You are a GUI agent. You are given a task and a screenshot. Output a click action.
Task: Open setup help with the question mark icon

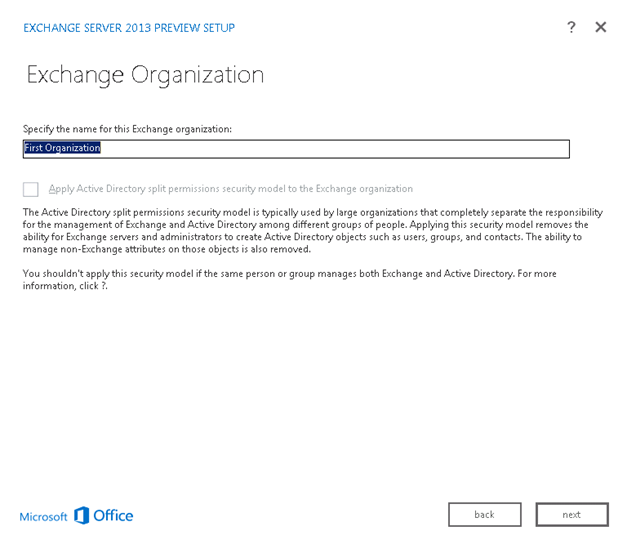(x=571, y=27)
